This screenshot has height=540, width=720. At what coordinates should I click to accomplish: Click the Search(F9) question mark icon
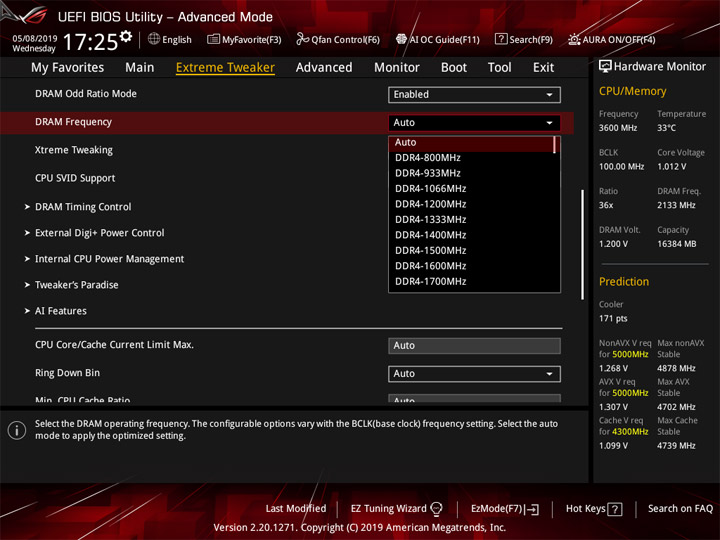click(x=501, y=39)
